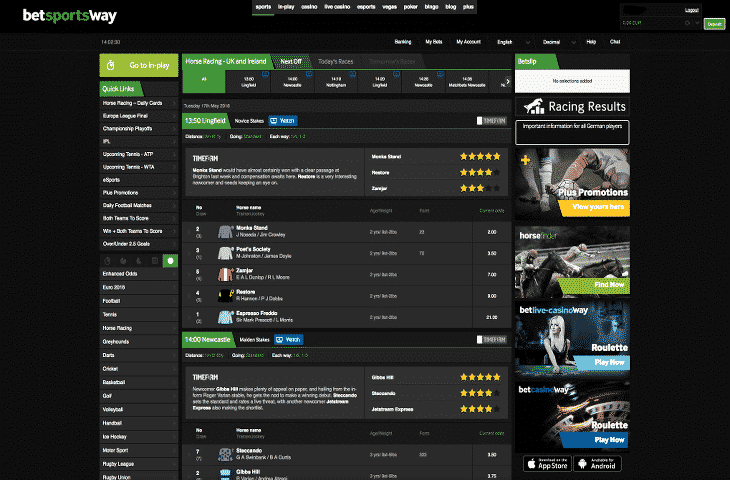
Task: Click the Logout link
Action: pyautogui.click(x=691, y=10)
